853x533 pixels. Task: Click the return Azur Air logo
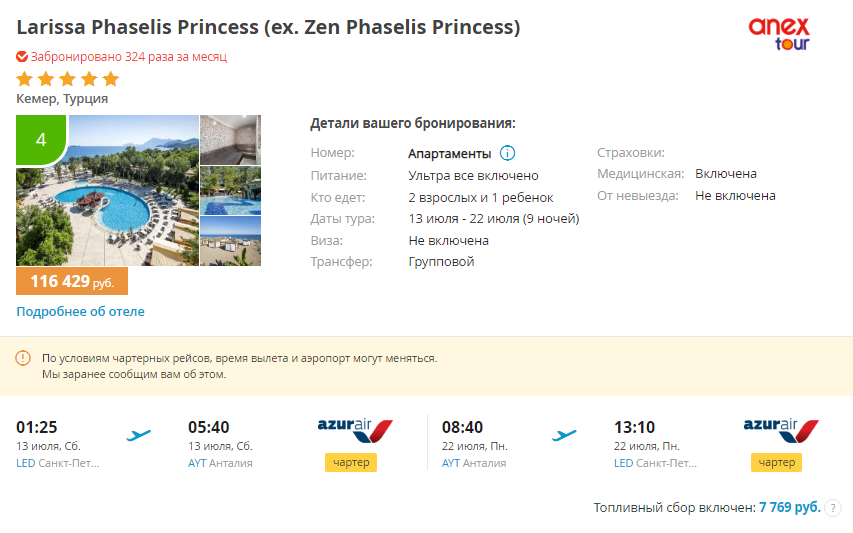[x=781, y=430]
